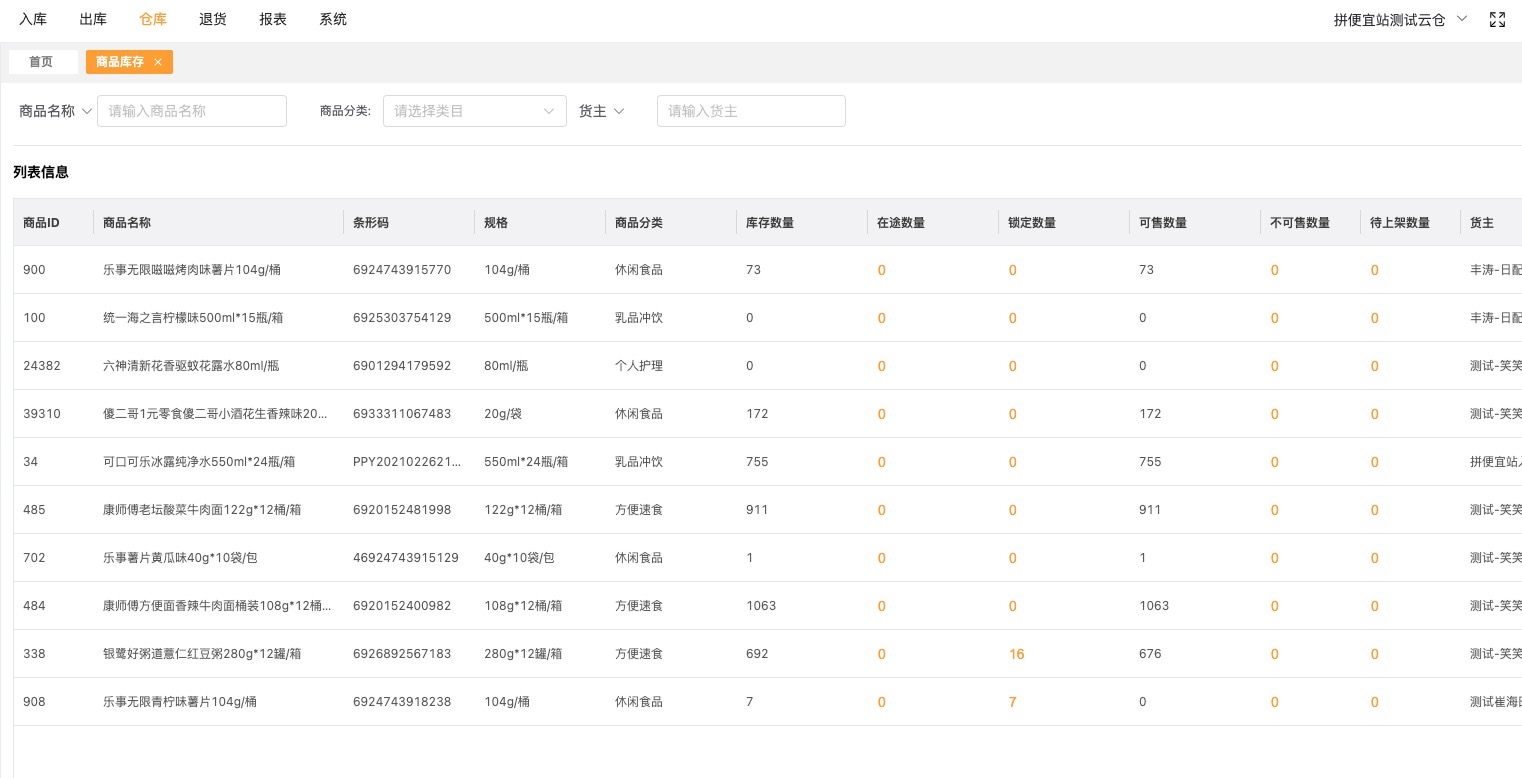Click barcode 6920152400982
The image size is (1522, 778).
pos(402,606)
